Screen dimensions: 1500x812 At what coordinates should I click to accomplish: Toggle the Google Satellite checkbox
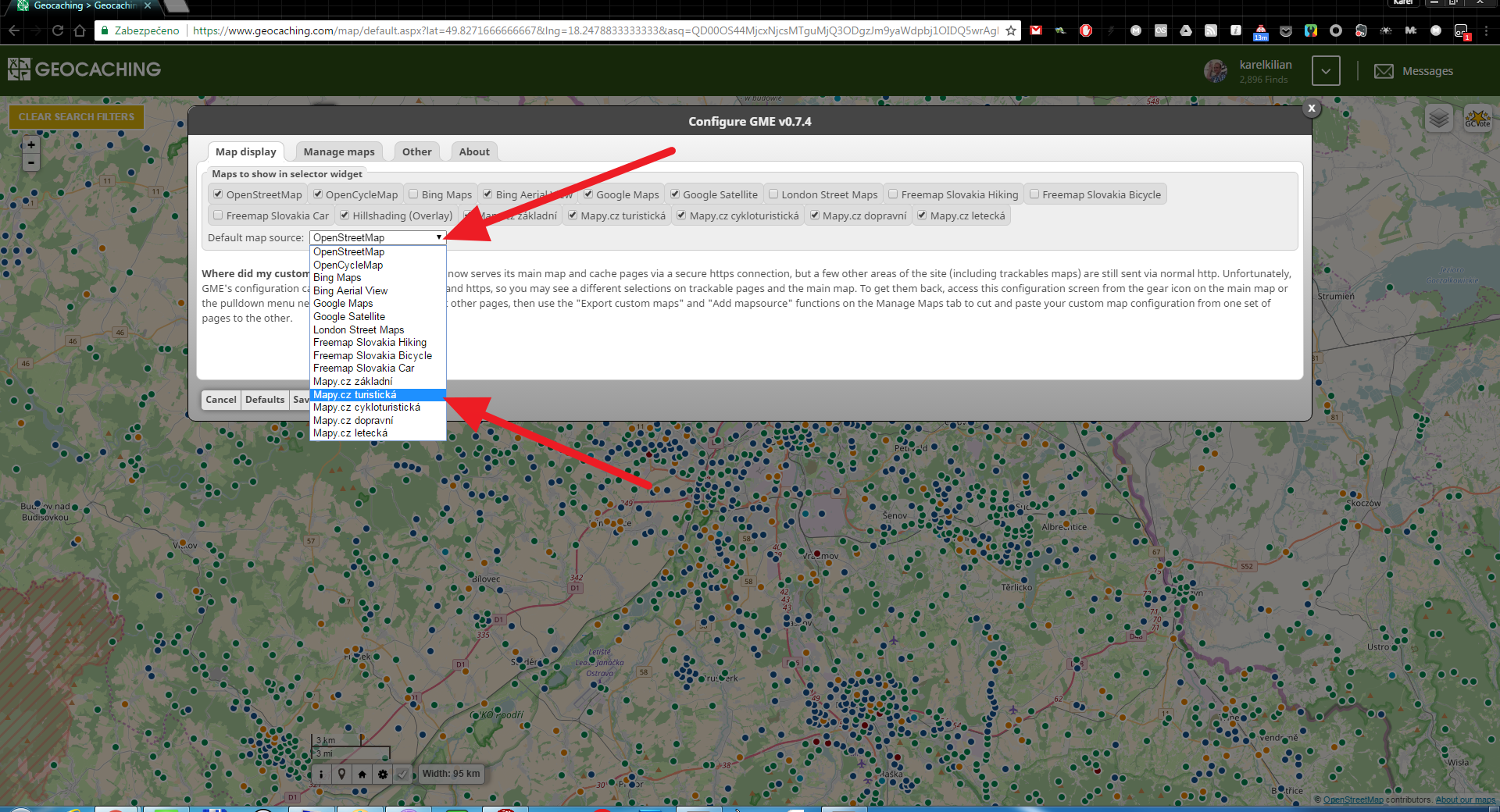(675, 194)
